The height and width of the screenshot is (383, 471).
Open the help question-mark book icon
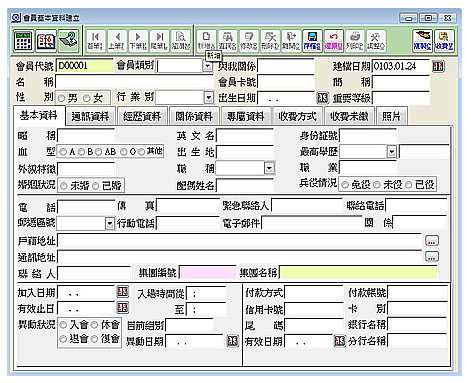tap(68, 41)
